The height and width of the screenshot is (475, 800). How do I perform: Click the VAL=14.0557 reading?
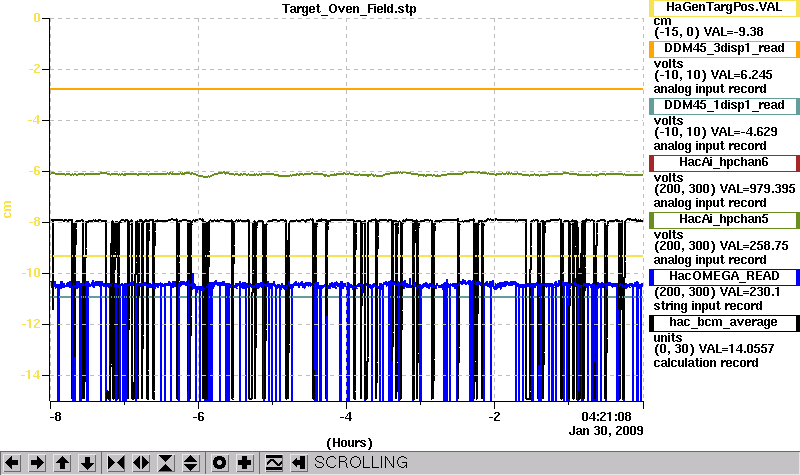736,349
